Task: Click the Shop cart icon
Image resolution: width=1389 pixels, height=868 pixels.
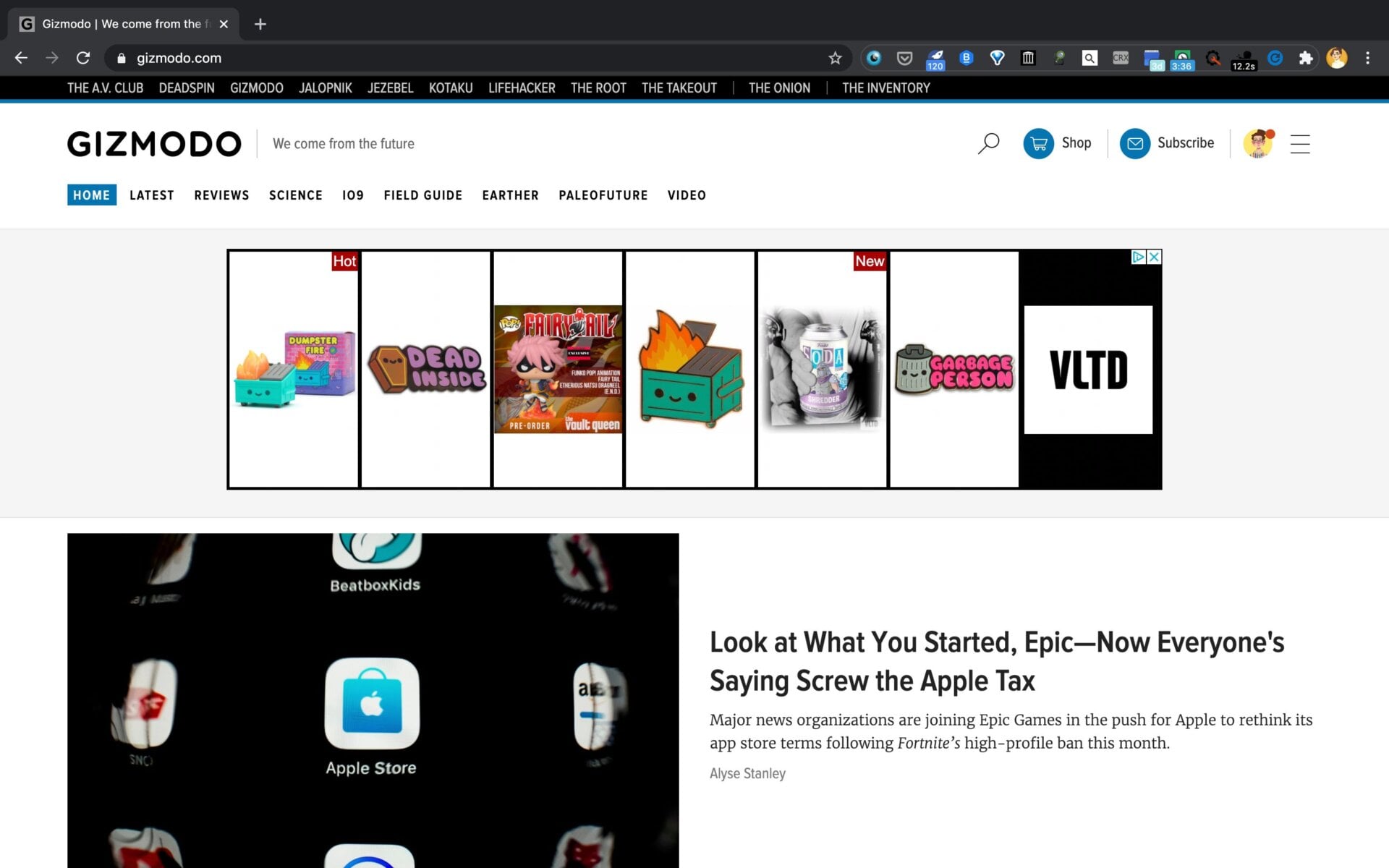Action: click(1039, 143)
